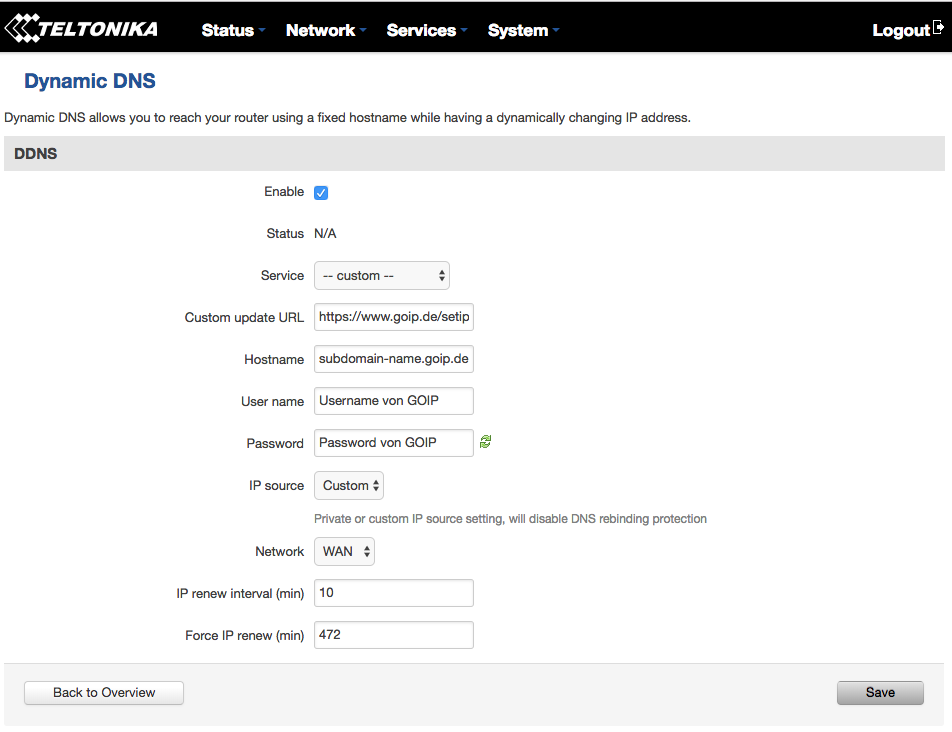The height and width of the screenshot is (732, 952).
Task: Click the Teltonika logo
Action: [x=81, y=28]
